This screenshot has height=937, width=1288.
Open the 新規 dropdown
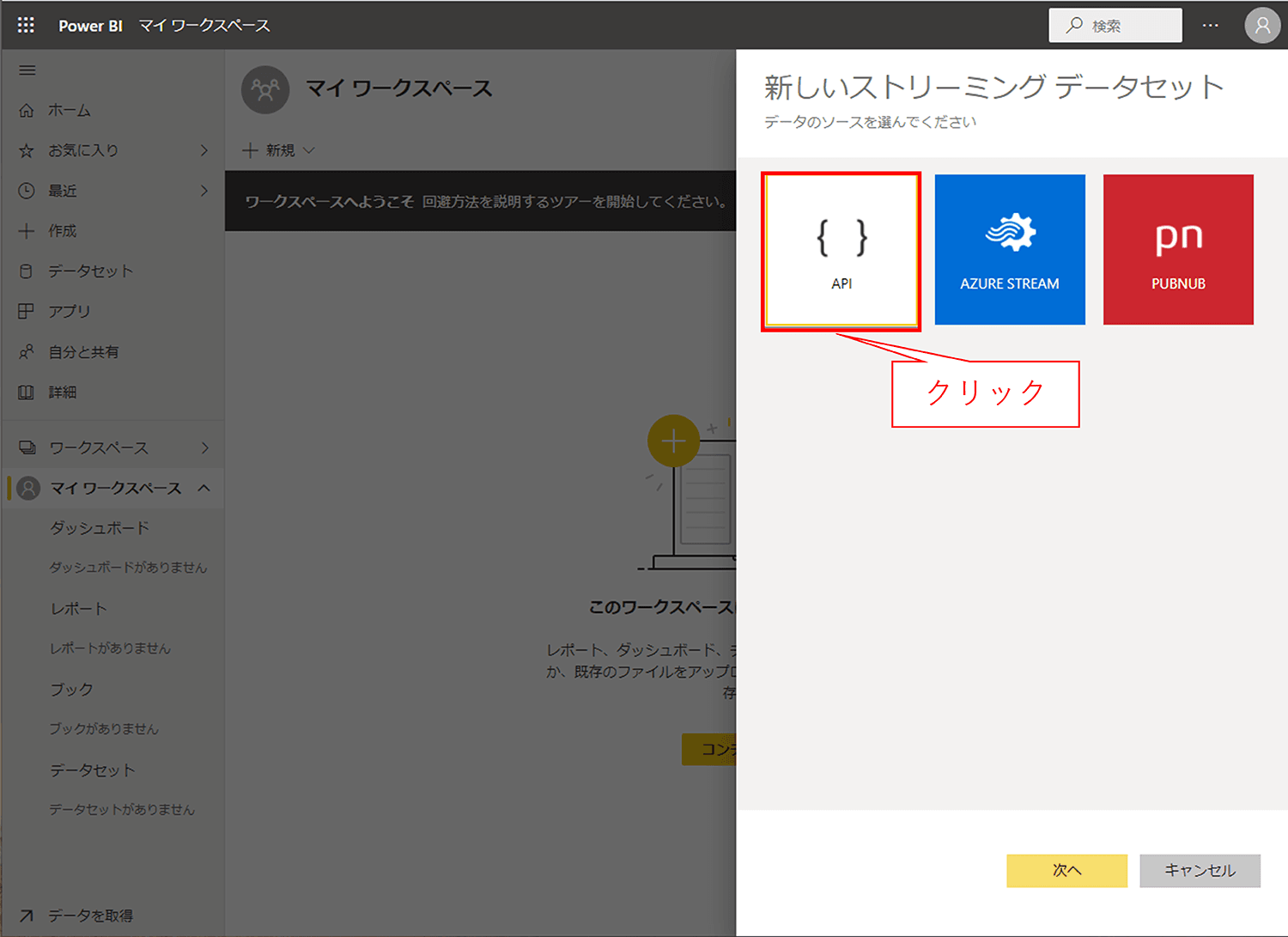[x=279, y=150]
